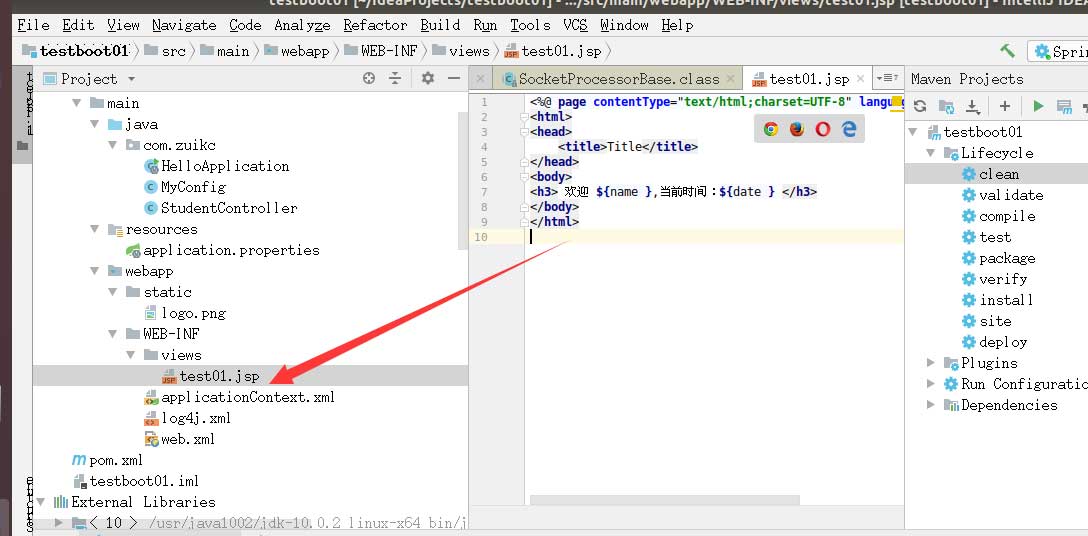
Task: Click the gear icon beside the deploy goal
Action: tap(969, 342)
